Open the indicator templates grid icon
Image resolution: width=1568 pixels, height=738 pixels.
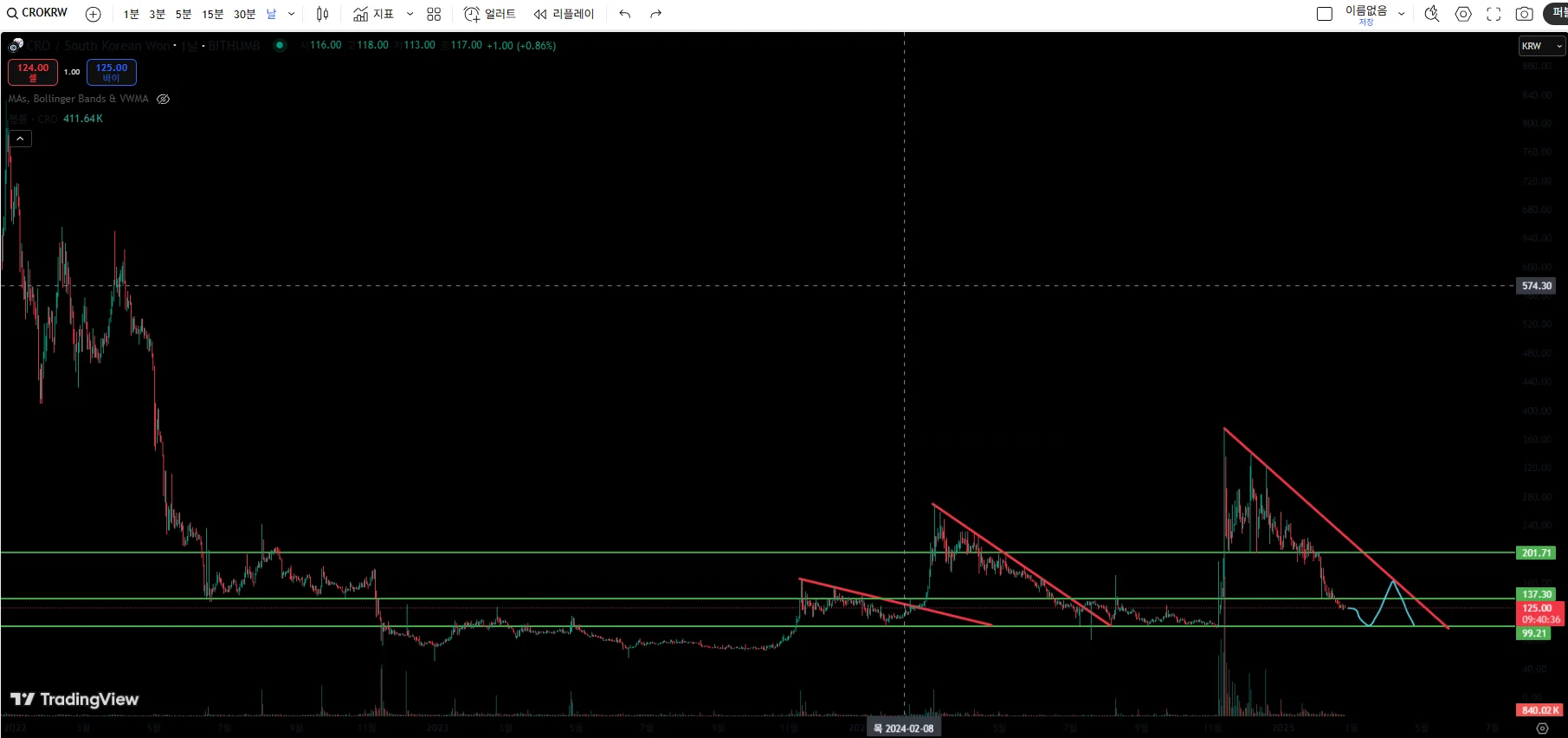[x=434, y=14]
